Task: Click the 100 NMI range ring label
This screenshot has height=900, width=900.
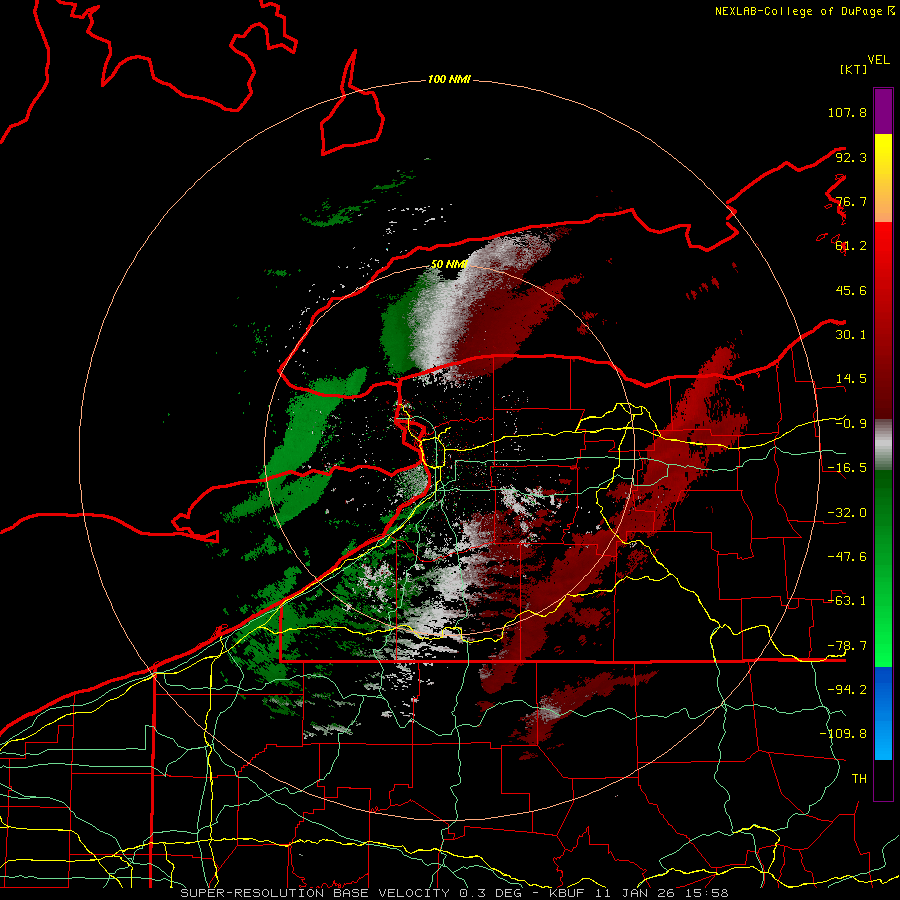Action: tap(449, 79)
